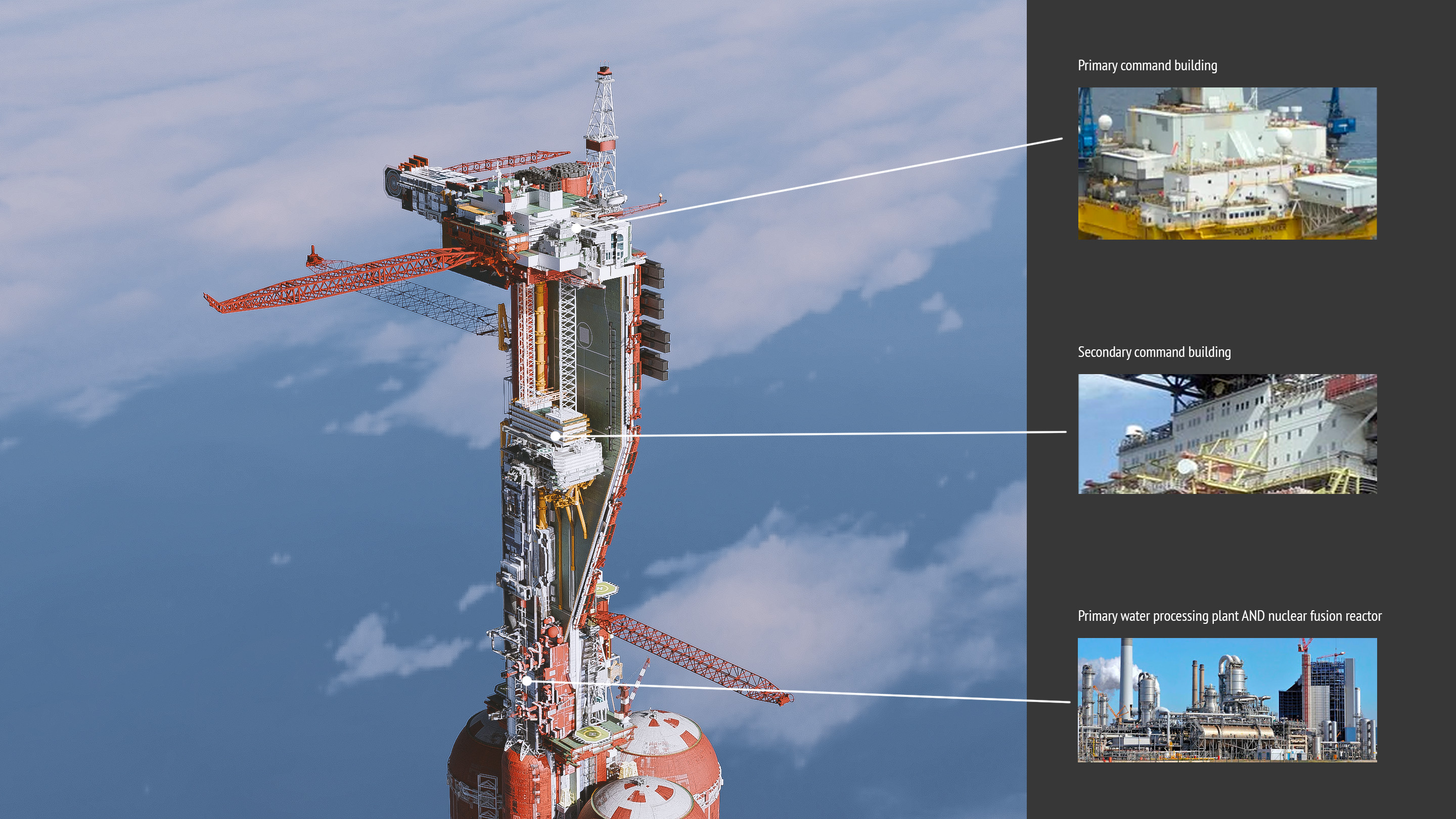The width and height of the screenshot is (1456, 819).
Task: Select the 'Primary water processing plant AND nuclear fusion reactor' caption
Action: (x=1230, y=616)
